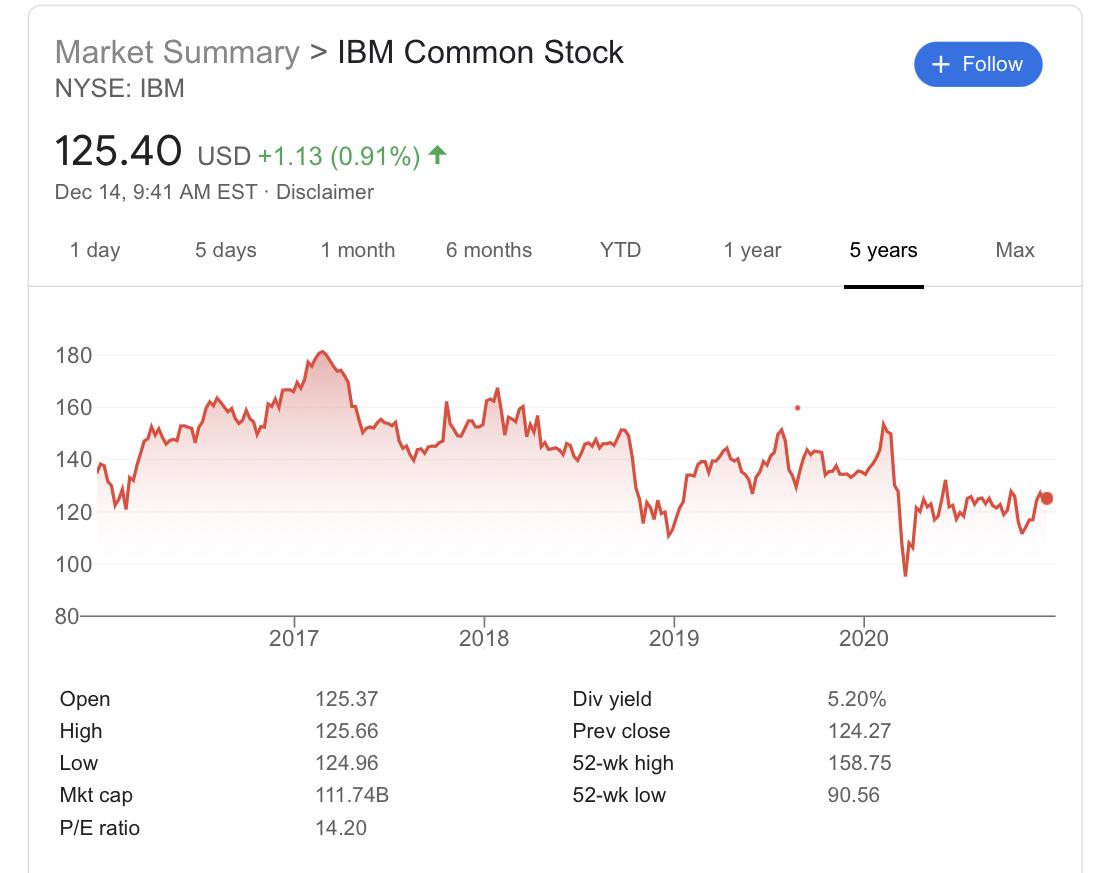Click the blue Follow button
1111x873 pixels.
978,65
